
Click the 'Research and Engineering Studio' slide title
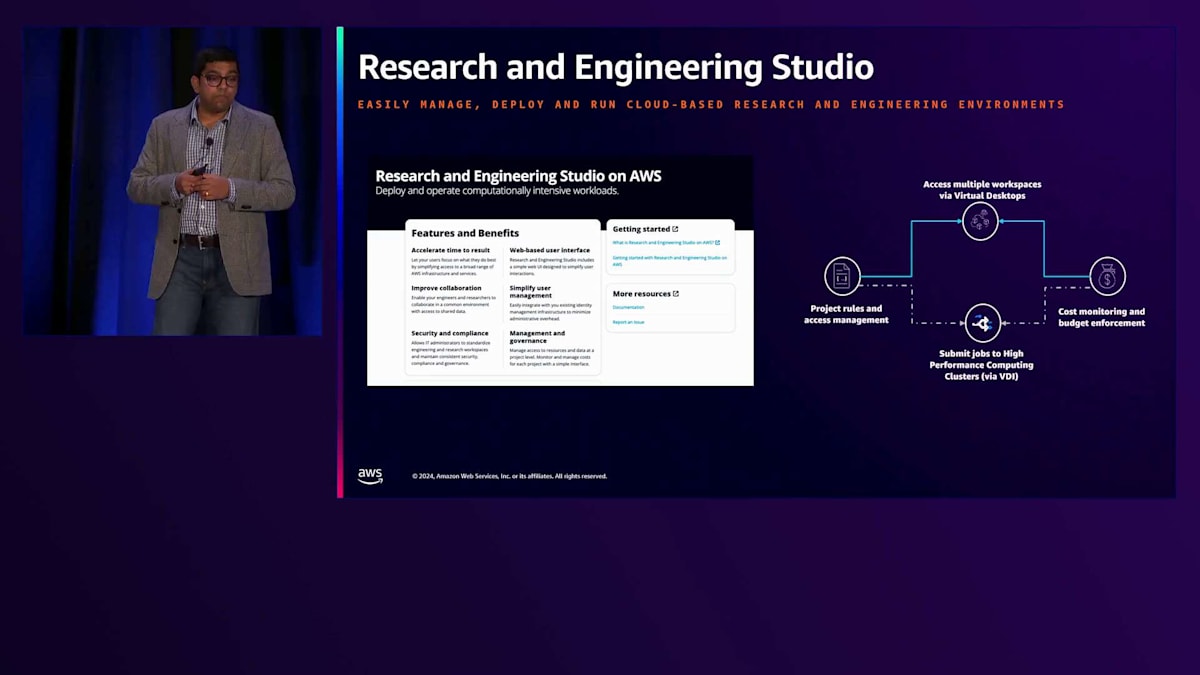point(616,67)
